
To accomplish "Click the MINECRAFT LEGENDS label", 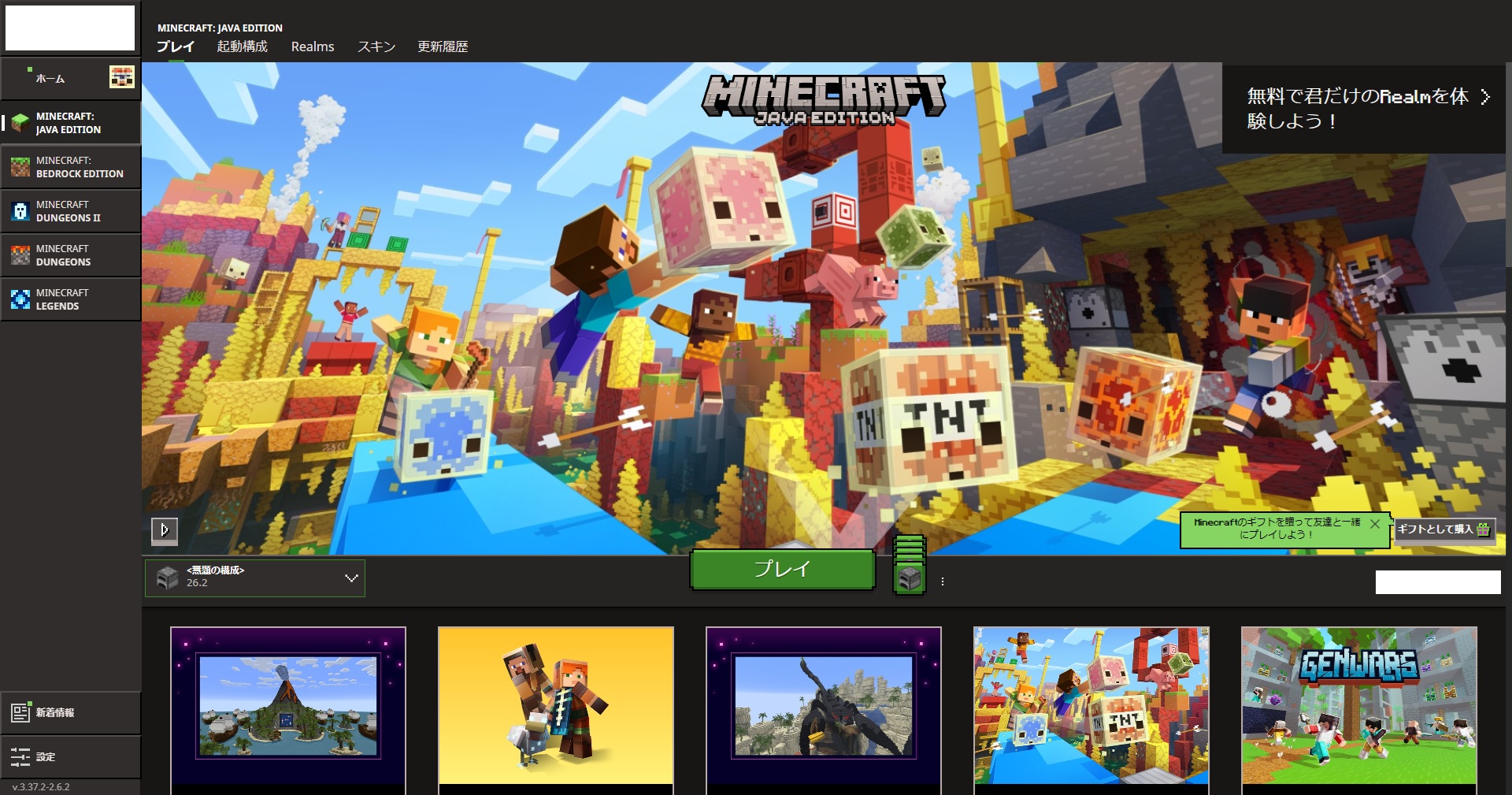I will point(62,299).
